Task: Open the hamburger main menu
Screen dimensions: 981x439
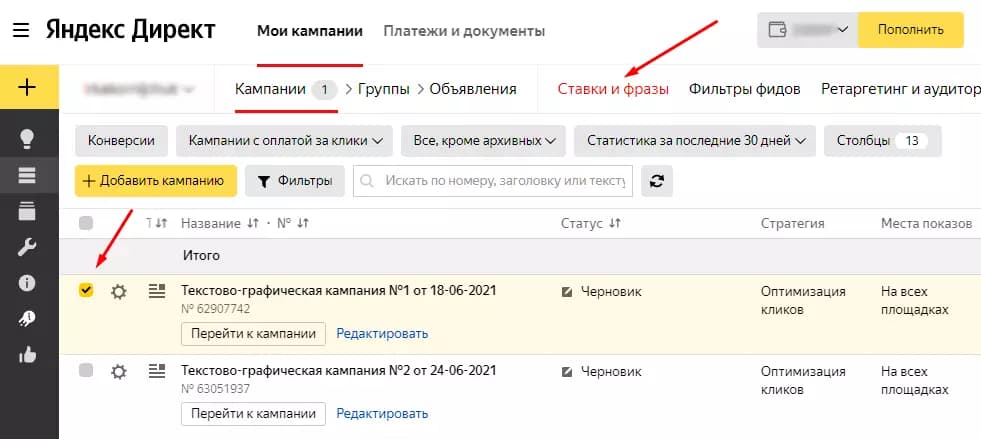Action: (x=21, y=30)
